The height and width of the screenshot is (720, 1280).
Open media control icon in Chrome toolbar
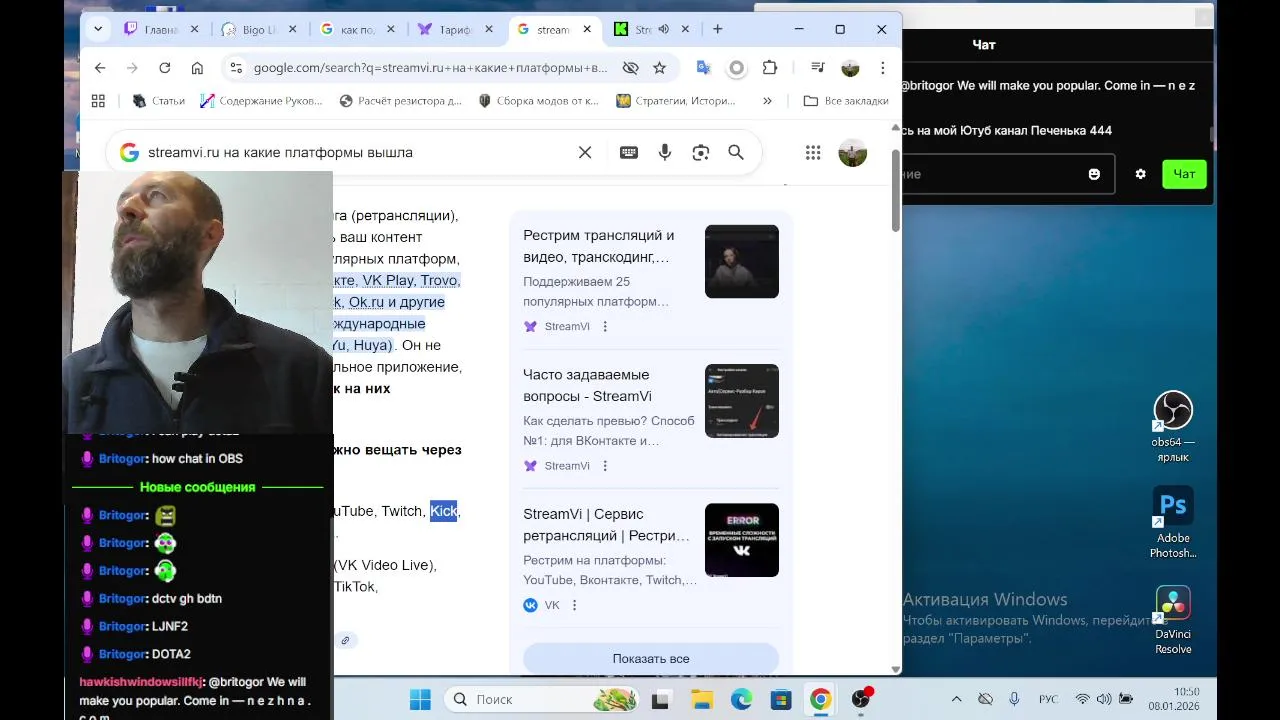(x=818, y=68)
